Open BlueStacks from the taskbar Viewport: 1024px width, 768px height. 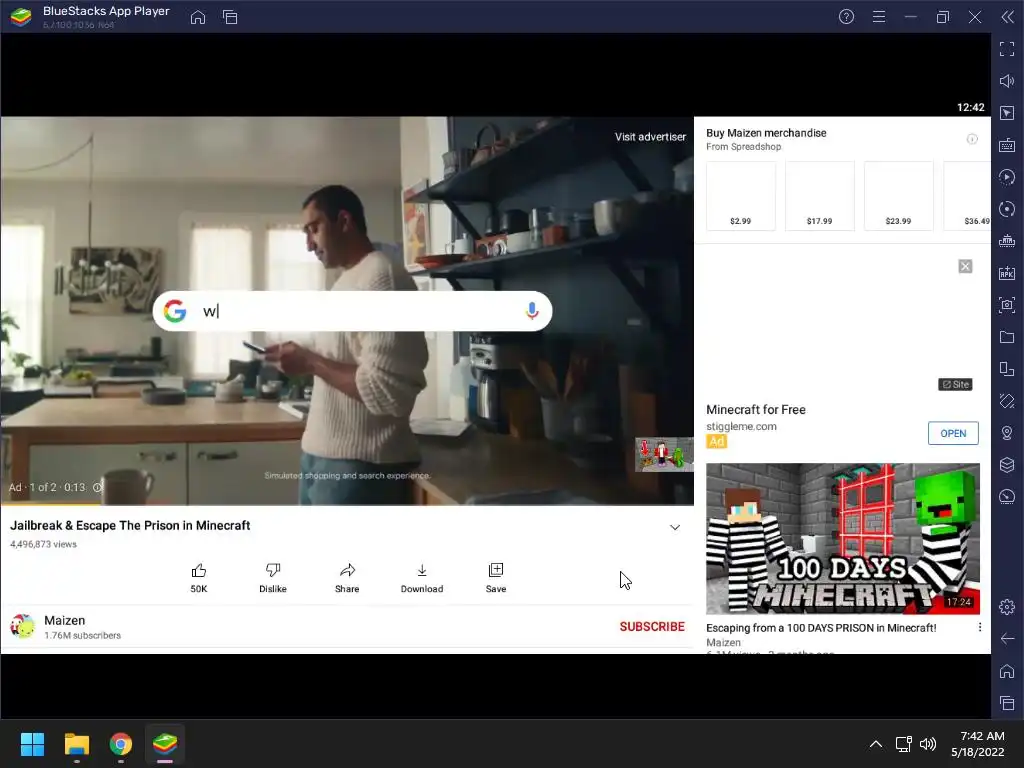pos(165,744)
